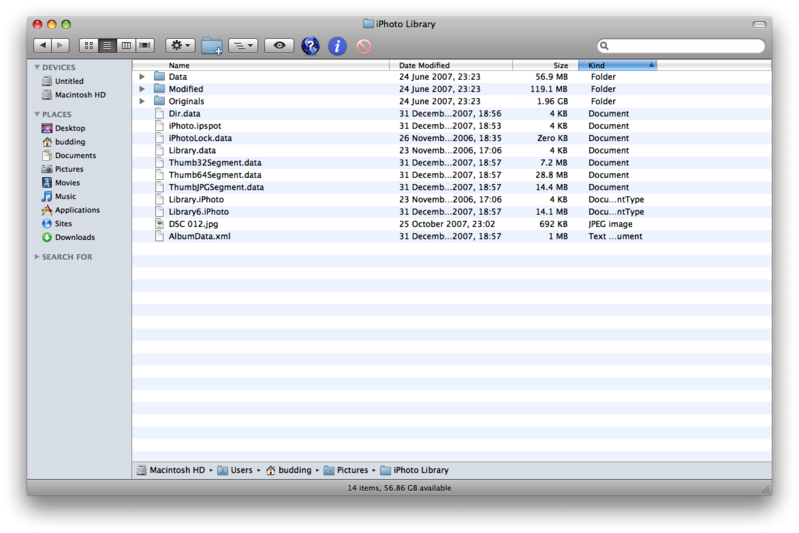The height and width of the screenshot is (533, 799).
Task: Select the Library6.iPhoto file
Action: tap(451, 211)
